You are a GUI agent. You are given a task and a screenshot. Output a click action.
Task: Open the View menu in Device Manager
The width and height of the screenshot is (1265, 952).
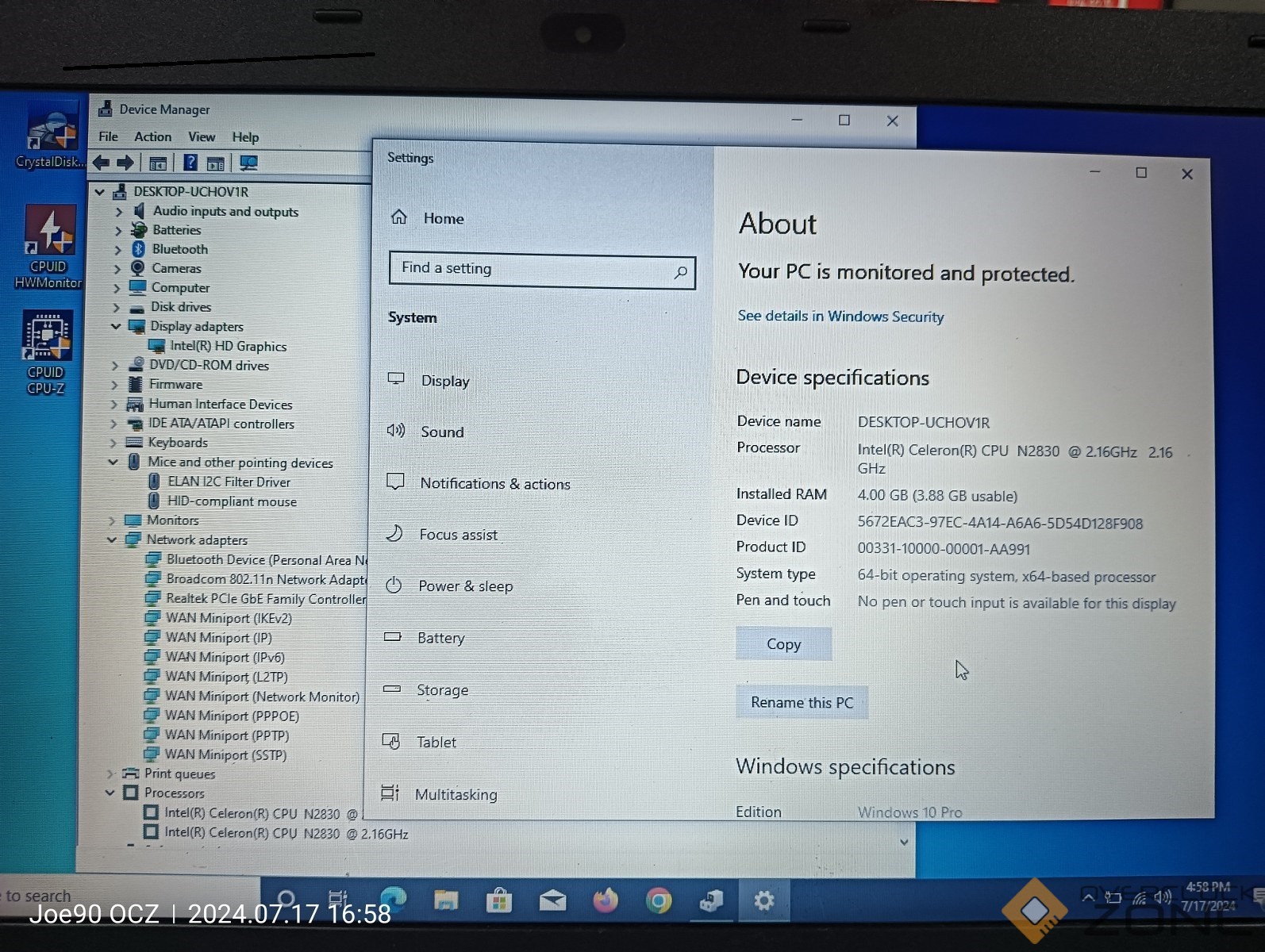[x=202, y=136]
